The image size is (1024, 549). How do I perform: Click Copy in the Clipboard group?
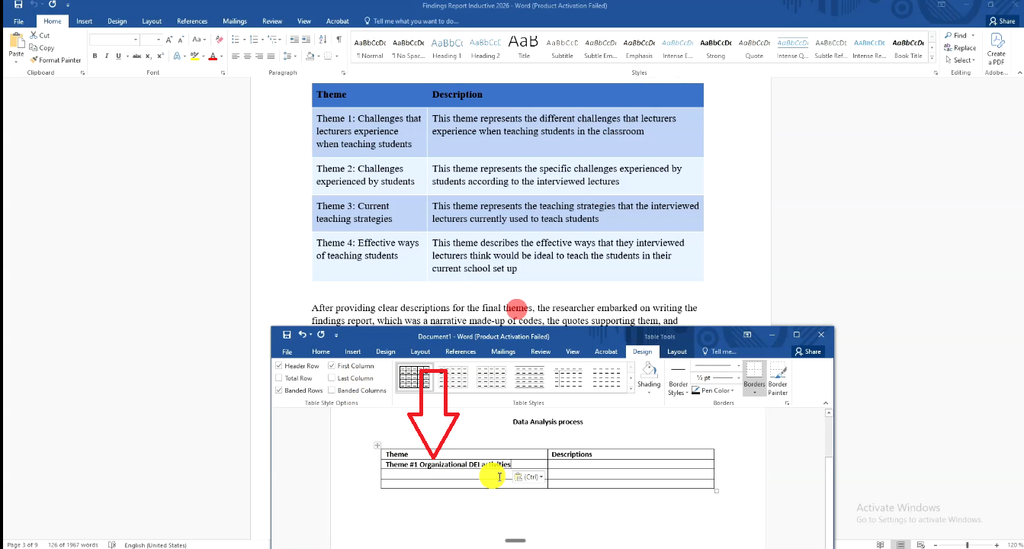click(42, 48)
